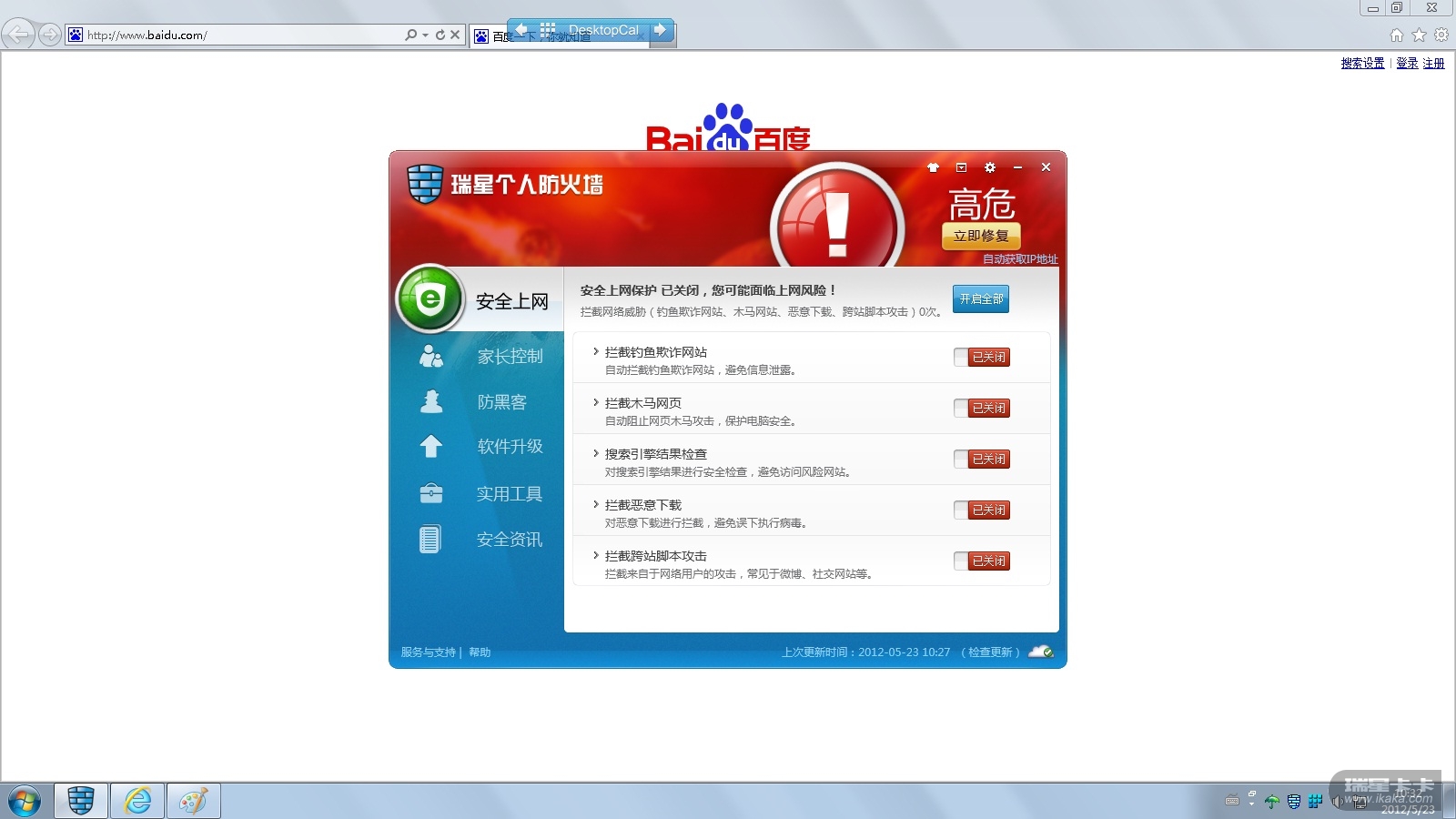Click the cloud status icon in firewall footer
Viewport: 1456px width, 819px height.
1041,652
